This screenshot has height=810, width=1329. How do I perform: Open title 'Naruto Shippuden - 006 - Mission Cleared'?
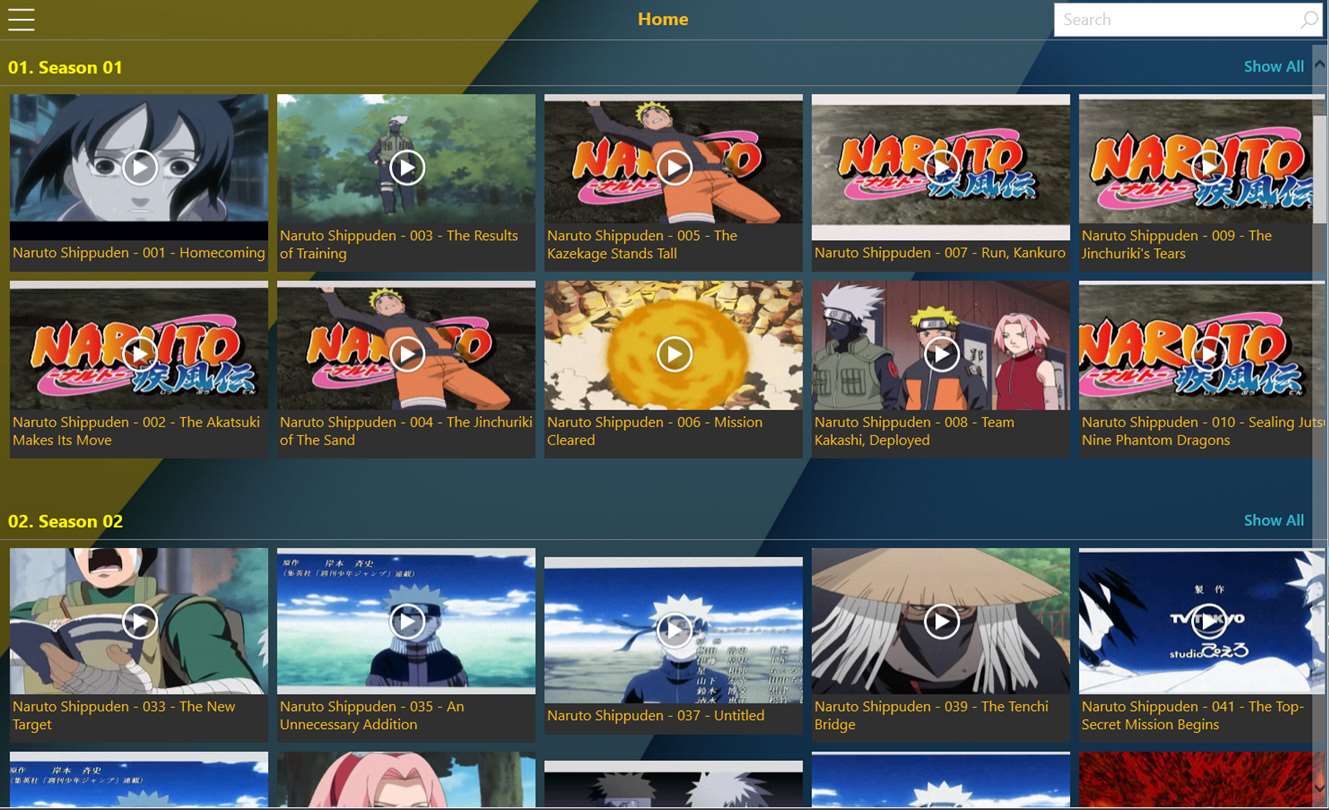click(655, 431)
